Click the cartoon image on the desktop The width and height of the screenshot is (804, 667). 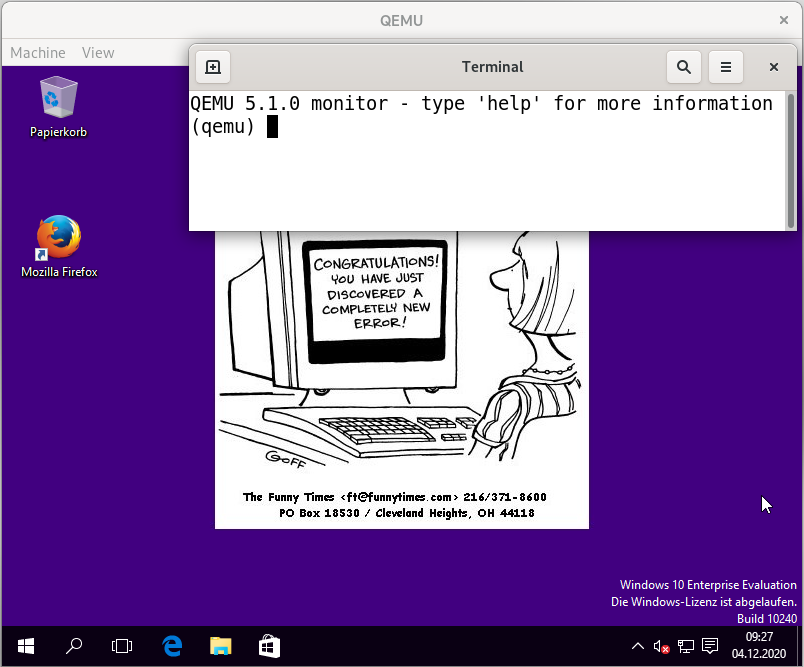[x=401, y=379]
